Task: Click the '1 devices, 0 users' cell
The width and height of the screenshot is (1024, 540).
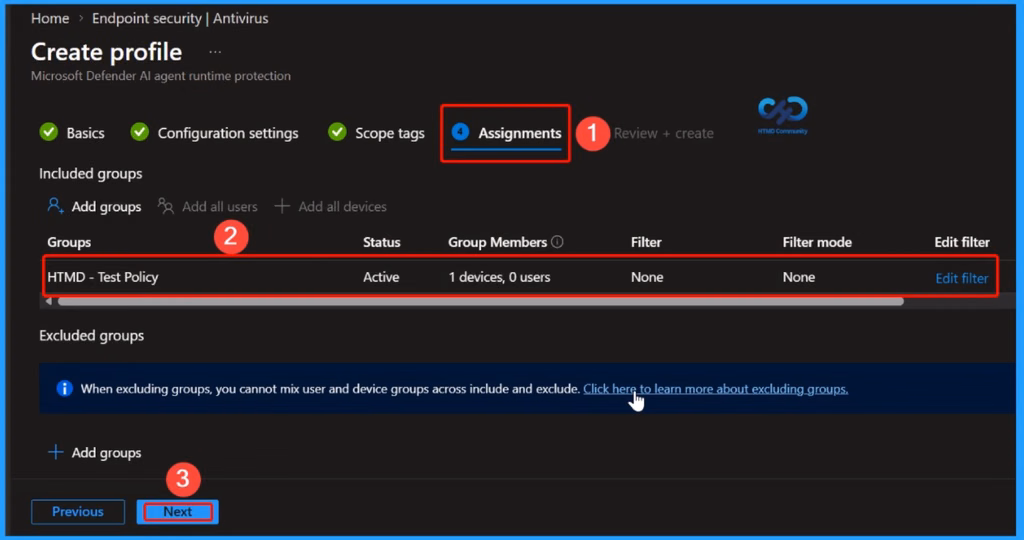Action: point(499,277)
